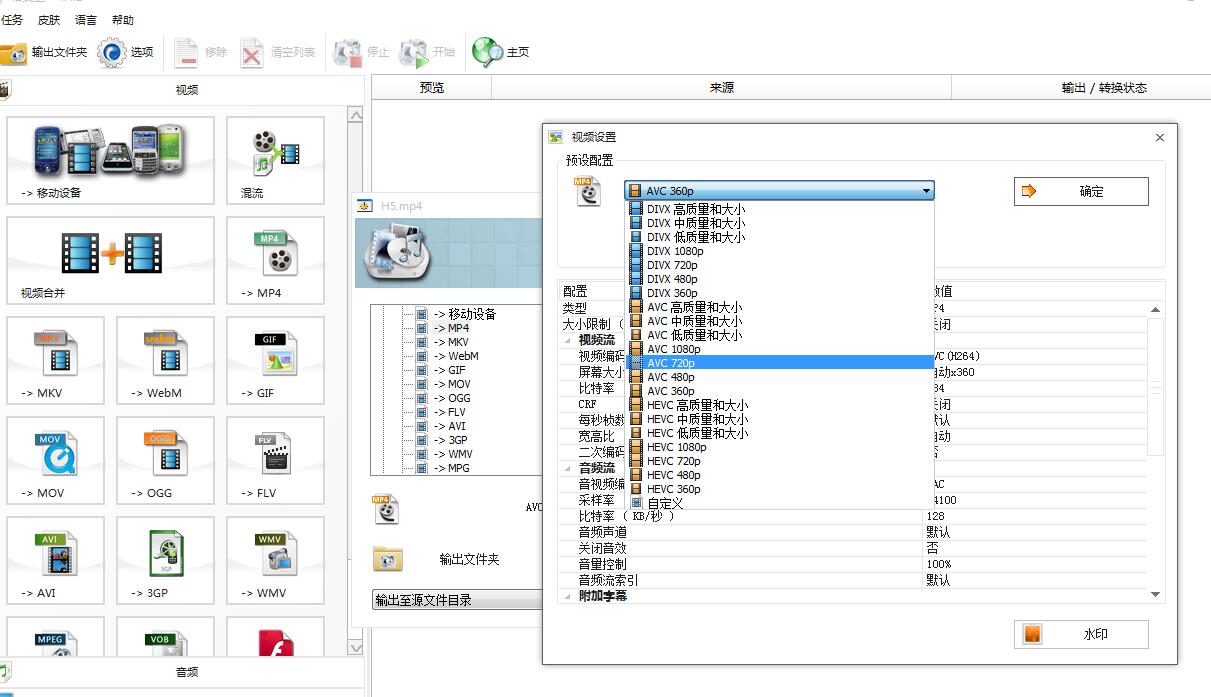Image resolution: width=1211 pixels, height=697 pixels.
Task: Click settings list scrollbar down arrow
Action: (x=1156, y=595)
